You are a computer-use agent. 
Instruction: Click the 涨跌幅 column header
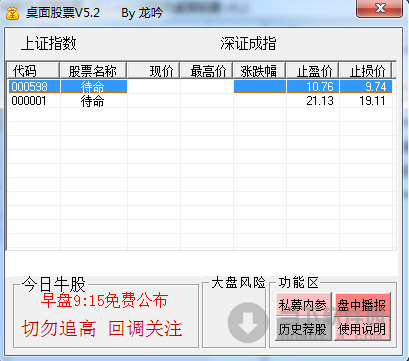pyautogui.click(x=259, y=71)
